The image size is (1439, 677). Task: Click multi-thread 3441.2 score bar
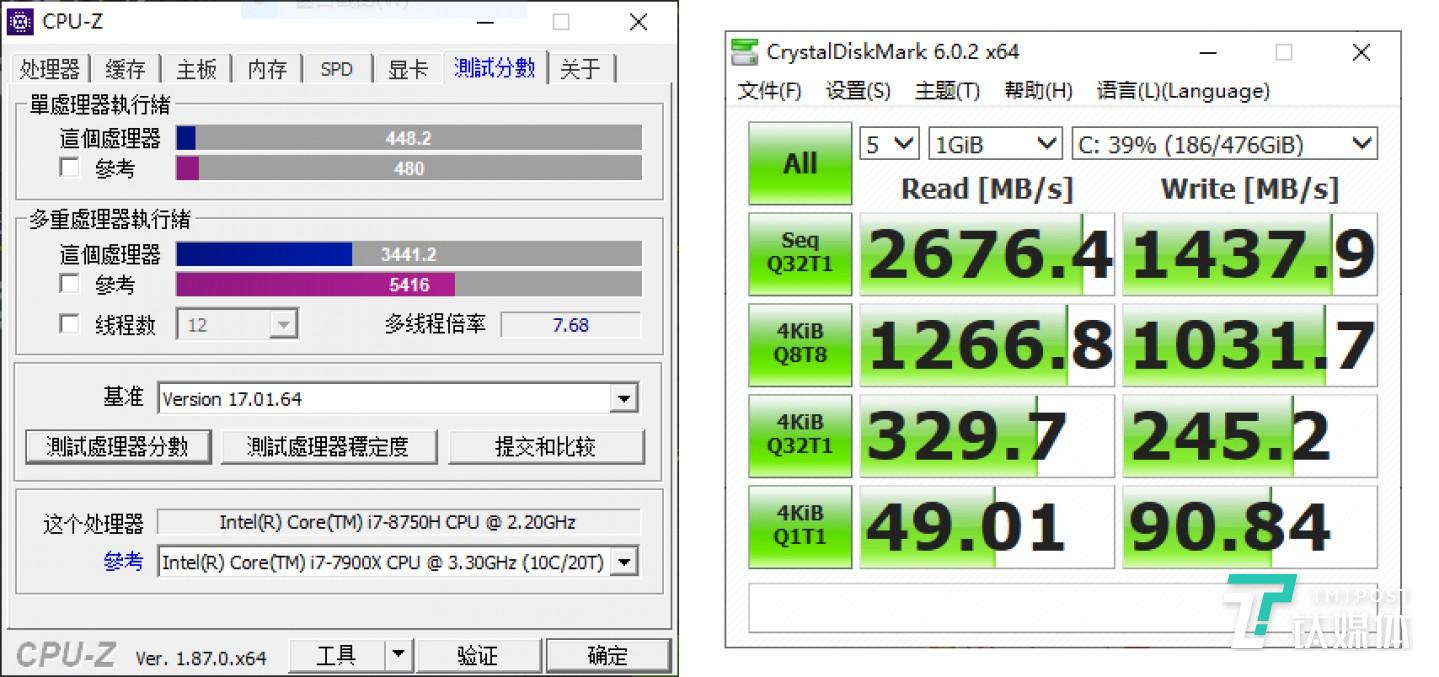[409, 254]
